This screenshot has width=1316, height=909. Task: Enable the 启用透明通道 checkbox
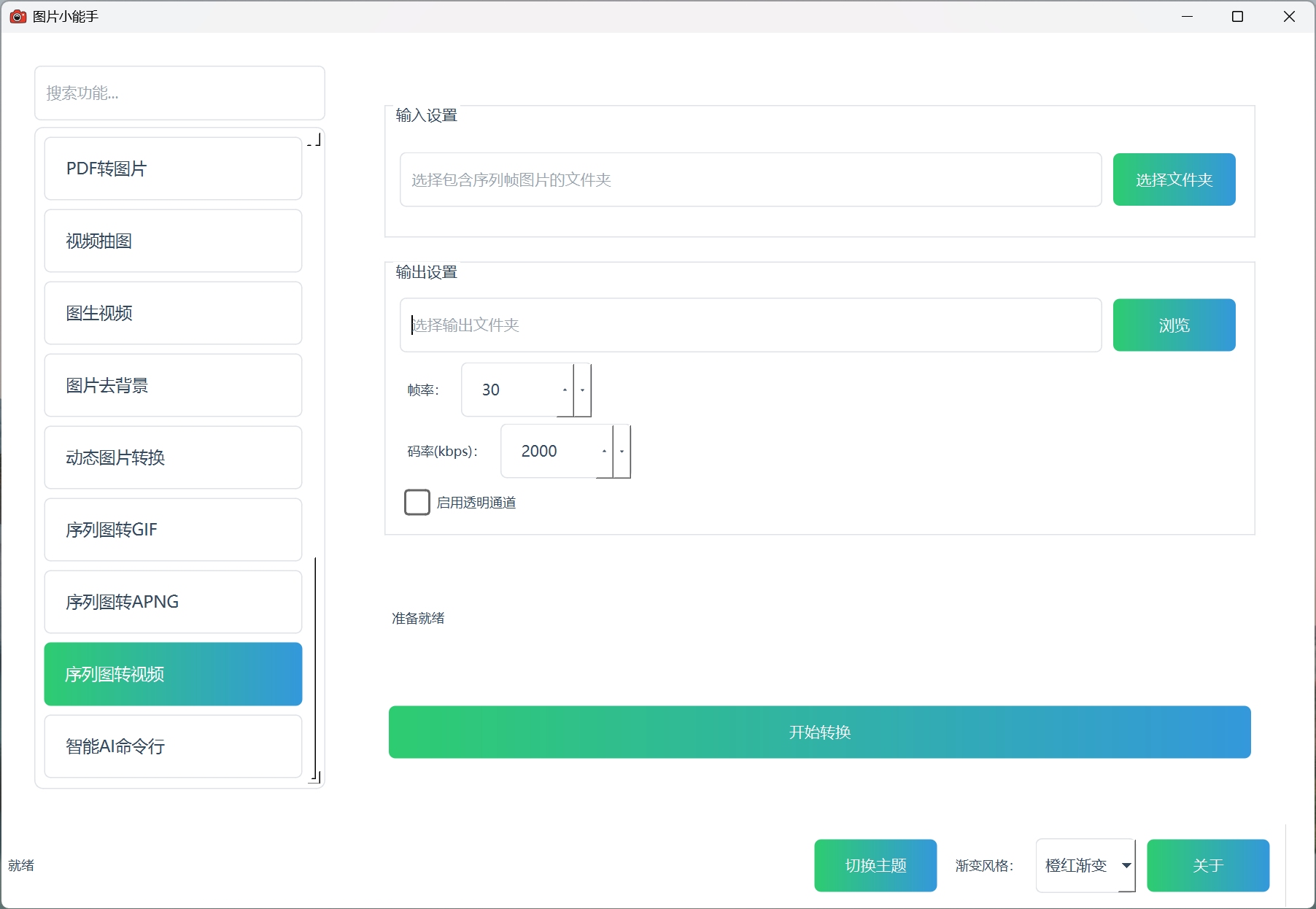tap(417, 502)
